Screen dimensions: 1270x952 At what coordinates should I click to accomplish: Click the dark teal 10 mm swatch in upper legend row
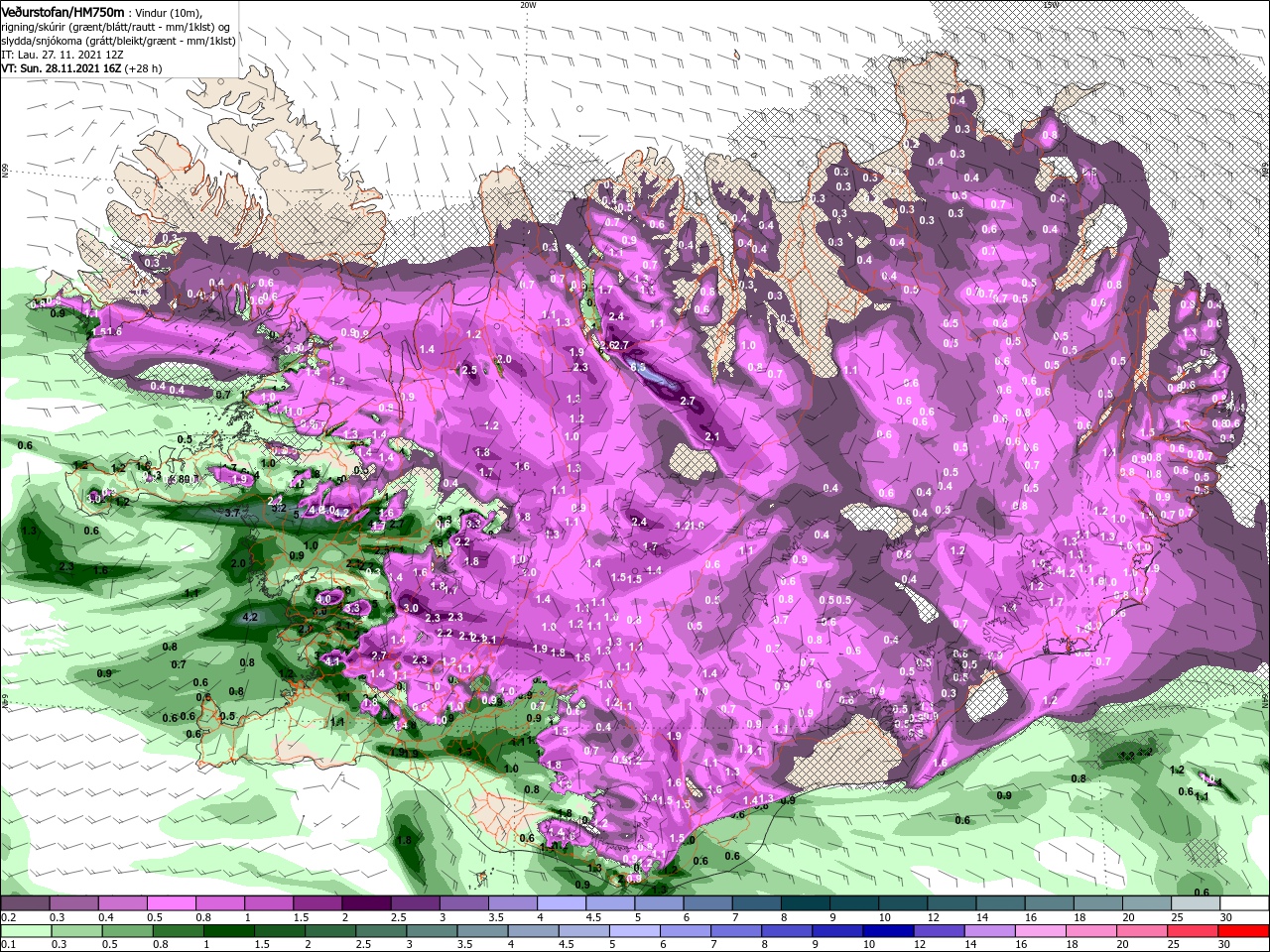tap(904, 904)
